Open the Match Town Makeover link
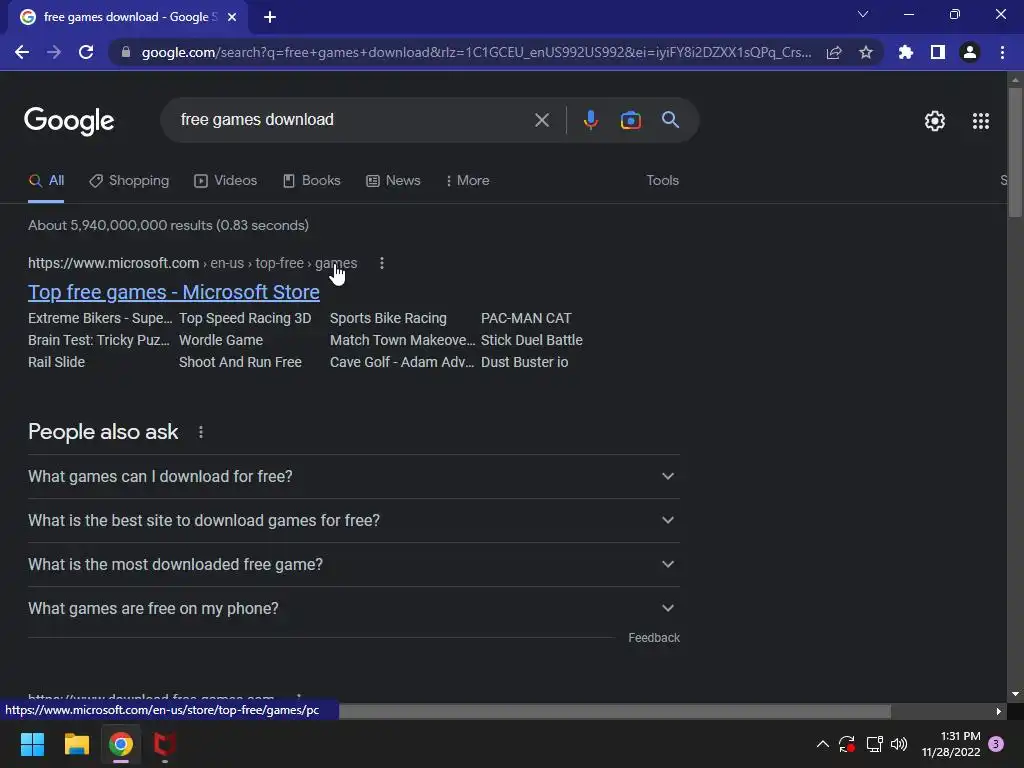Screen dimensions: 1024x768 coord(402,340)
